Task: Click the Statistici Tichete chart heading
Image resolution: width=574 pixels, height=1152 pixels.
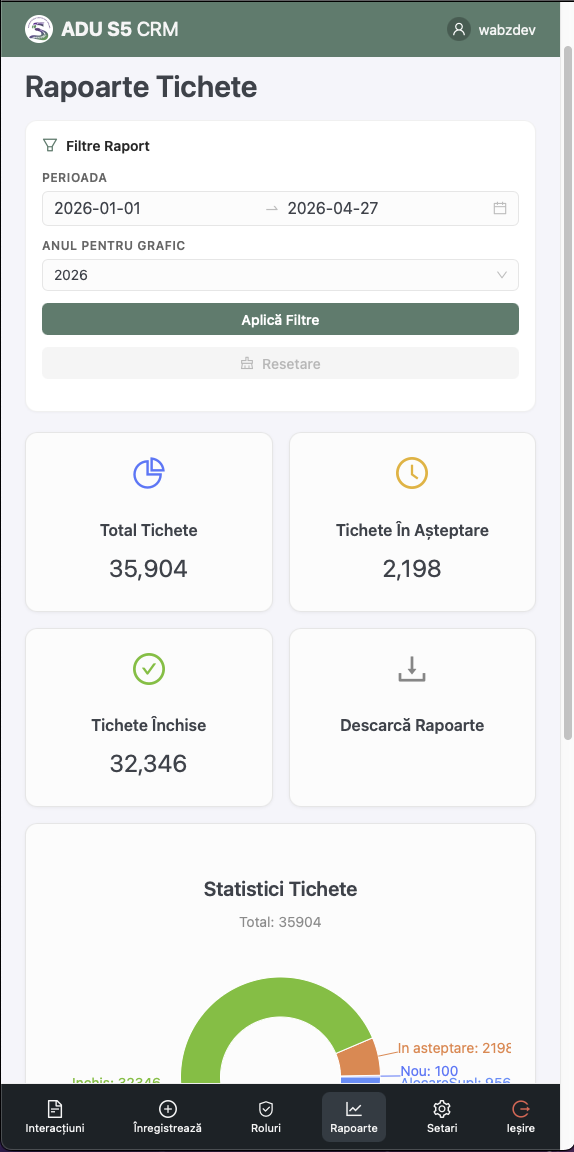Action: 280,889
